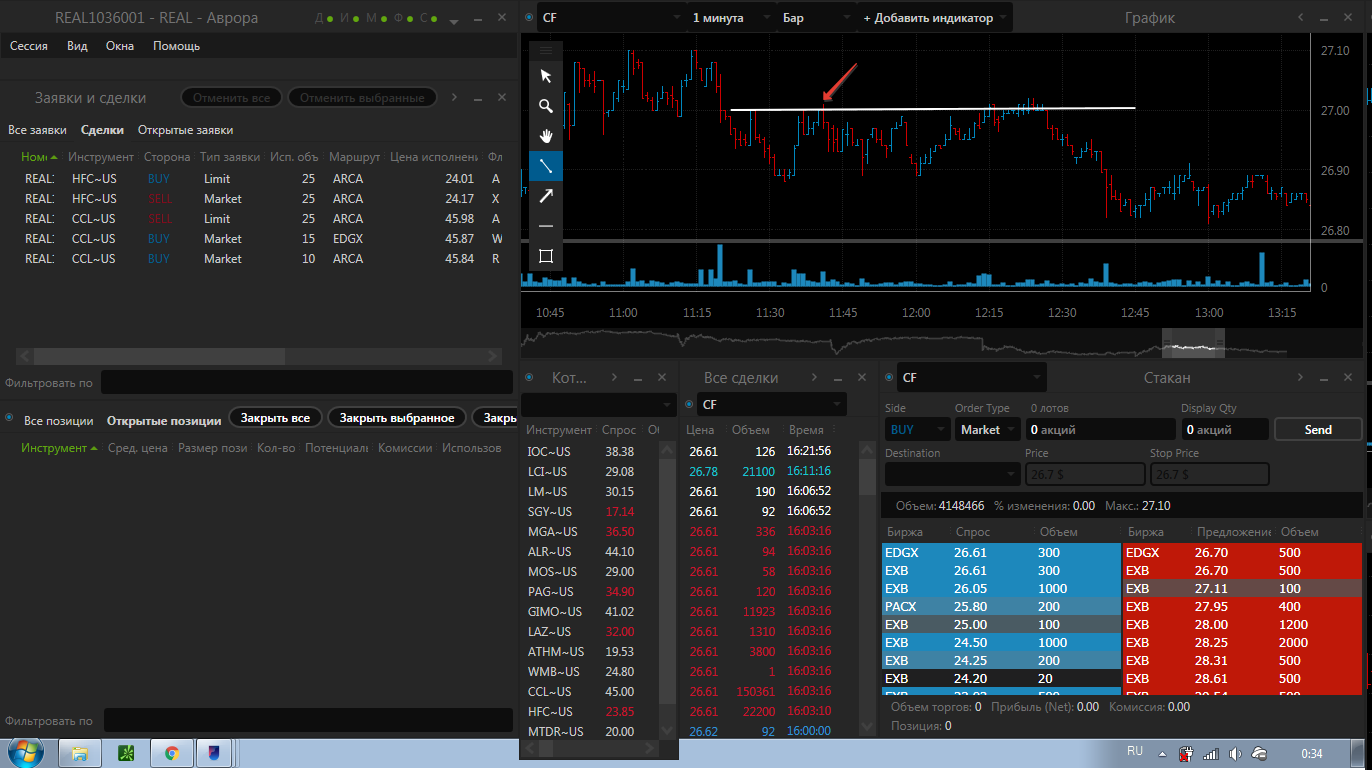This screenshot has height=770, width=1372.
Task: Open the Order Type Market dropdown
Action: [986, 429]
